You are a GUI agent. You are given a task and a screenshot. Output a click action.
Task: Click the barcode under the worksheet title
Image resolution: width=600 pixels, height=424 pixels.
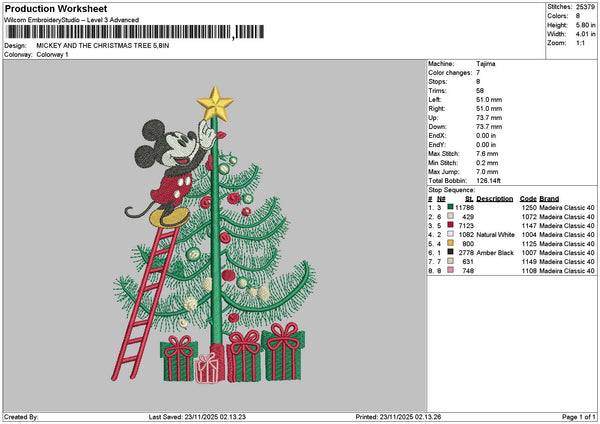[135, 32]
